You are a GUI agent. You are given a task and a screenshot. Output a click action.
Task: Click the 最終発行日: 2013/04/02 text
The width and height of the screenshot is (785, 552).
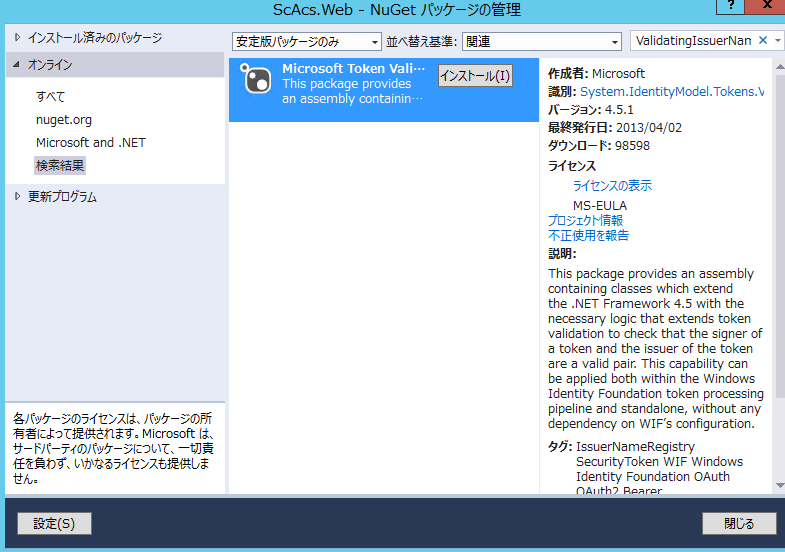click(615, 128)
